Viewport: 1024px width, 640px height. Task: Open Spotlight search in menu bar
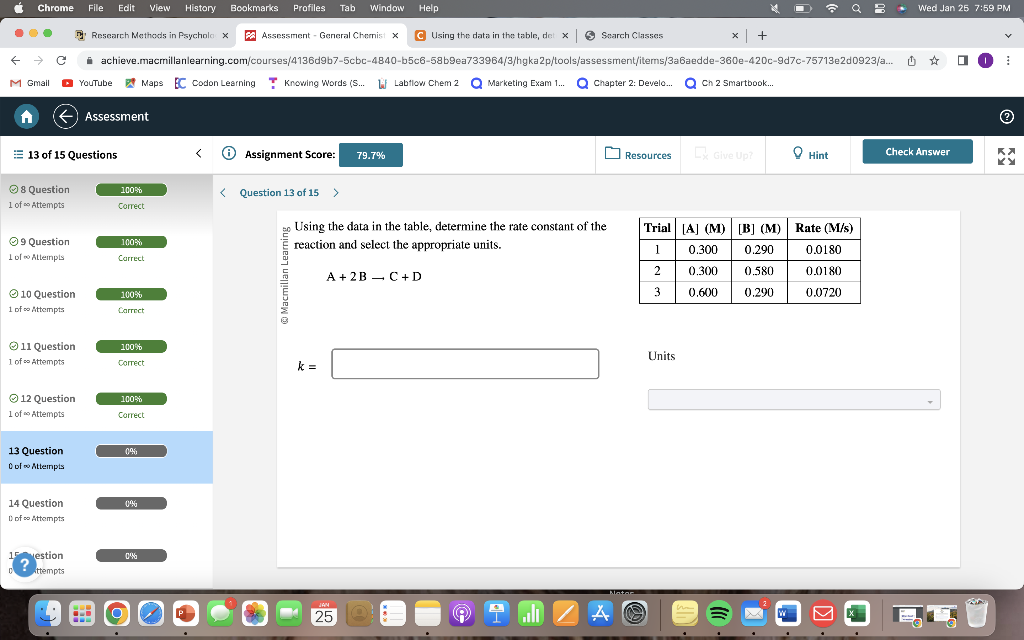tap(856, 8)
